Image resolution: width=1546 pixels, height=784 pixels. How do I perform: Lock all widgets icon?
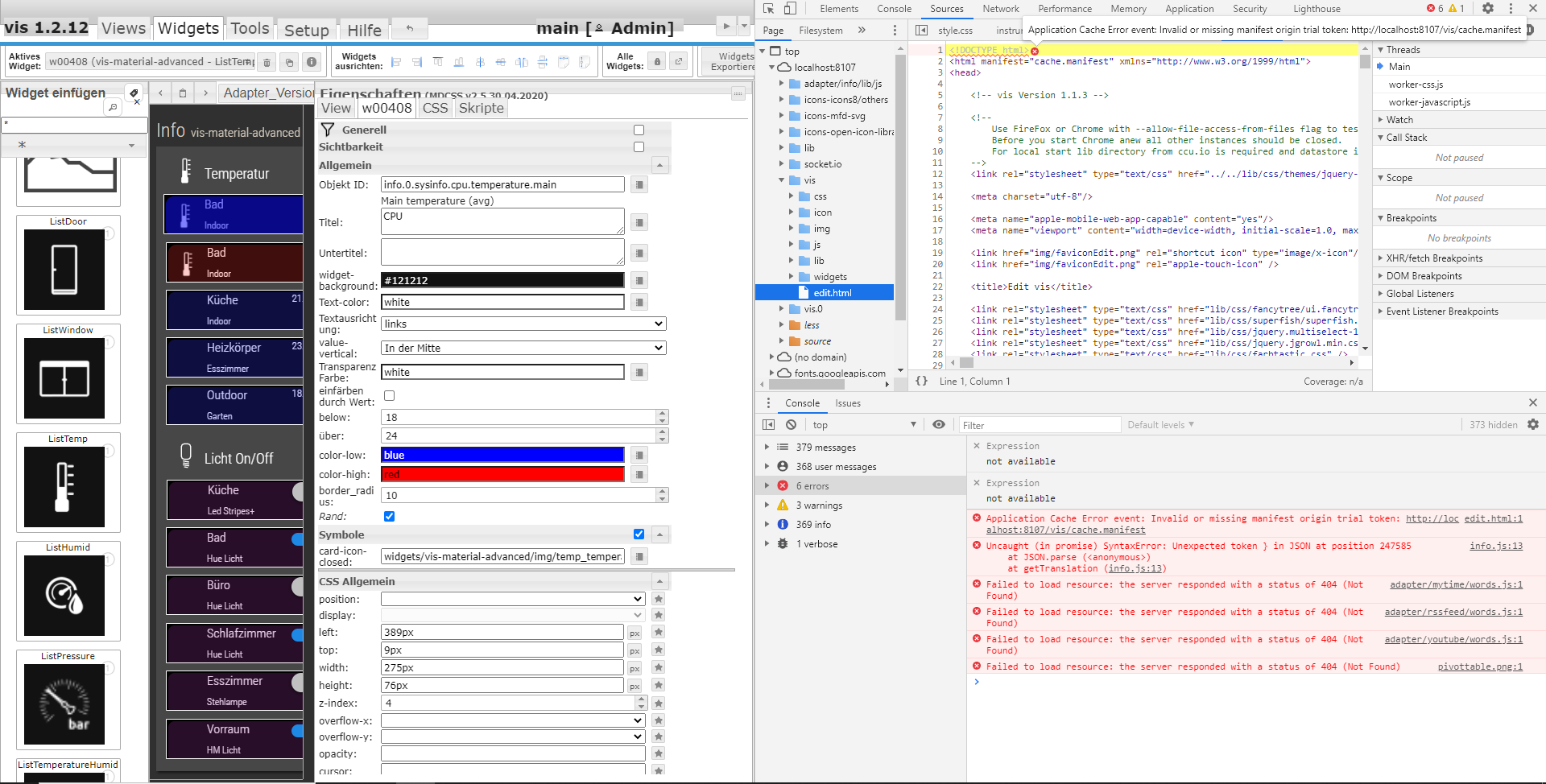tap(658, 62)
